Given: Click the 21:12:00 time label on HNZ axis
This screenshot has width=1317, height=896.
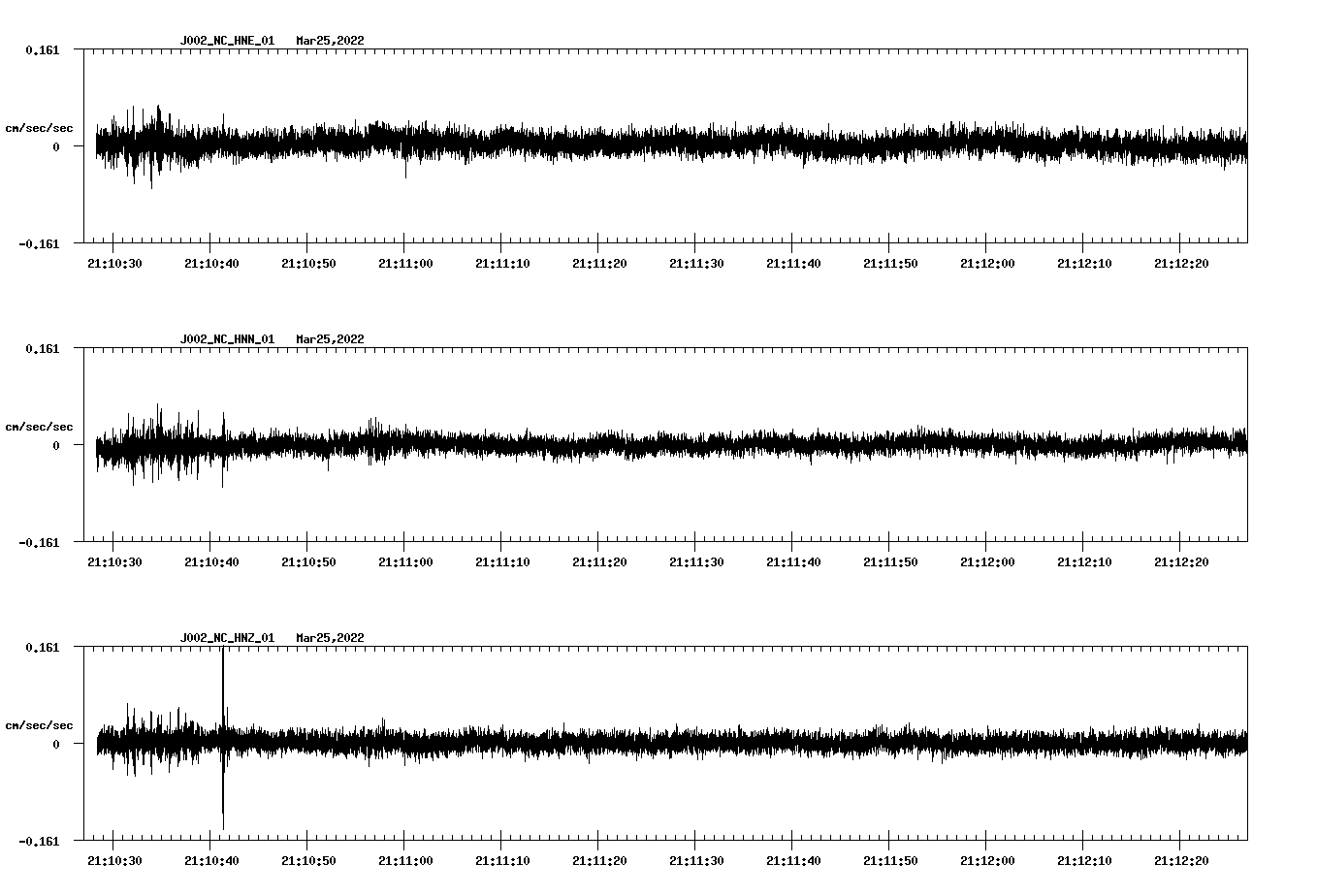Looking at the screenshot, I should (987, 860).
